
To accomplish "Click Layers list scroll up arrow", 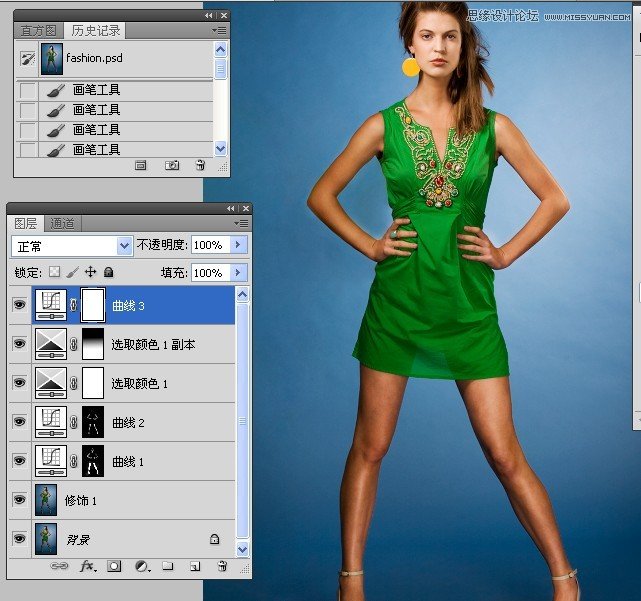I will (x=242, y=294).
